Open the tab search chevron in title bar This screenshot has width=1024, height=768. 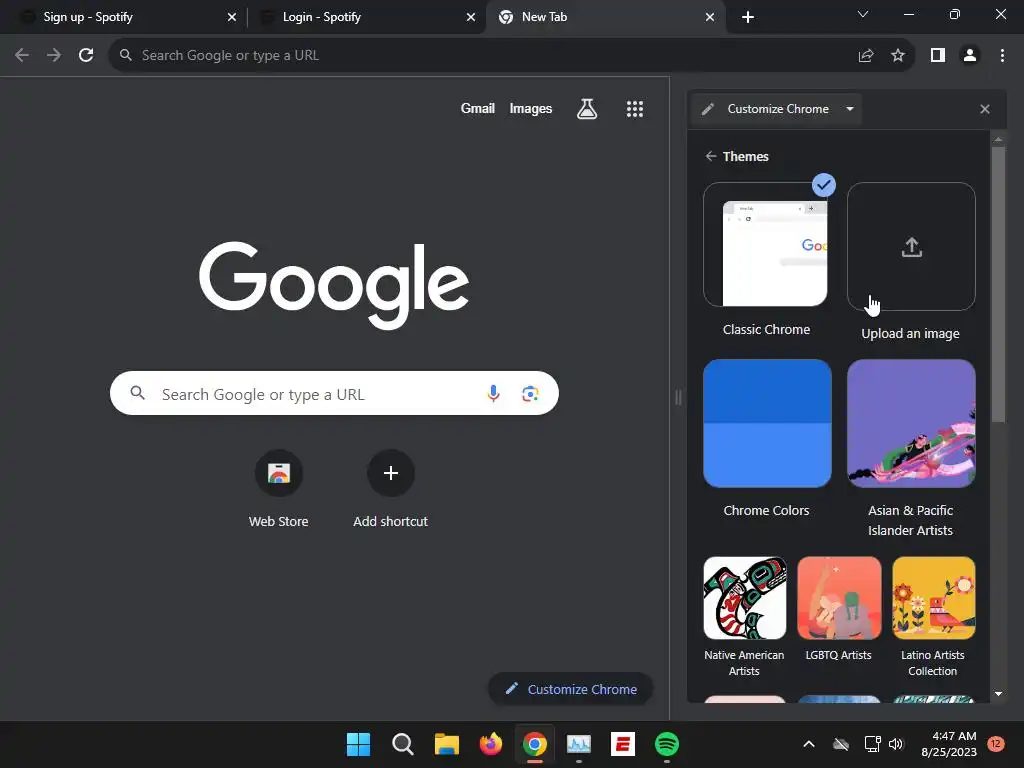pyautogui.click(x=863, y=14)
